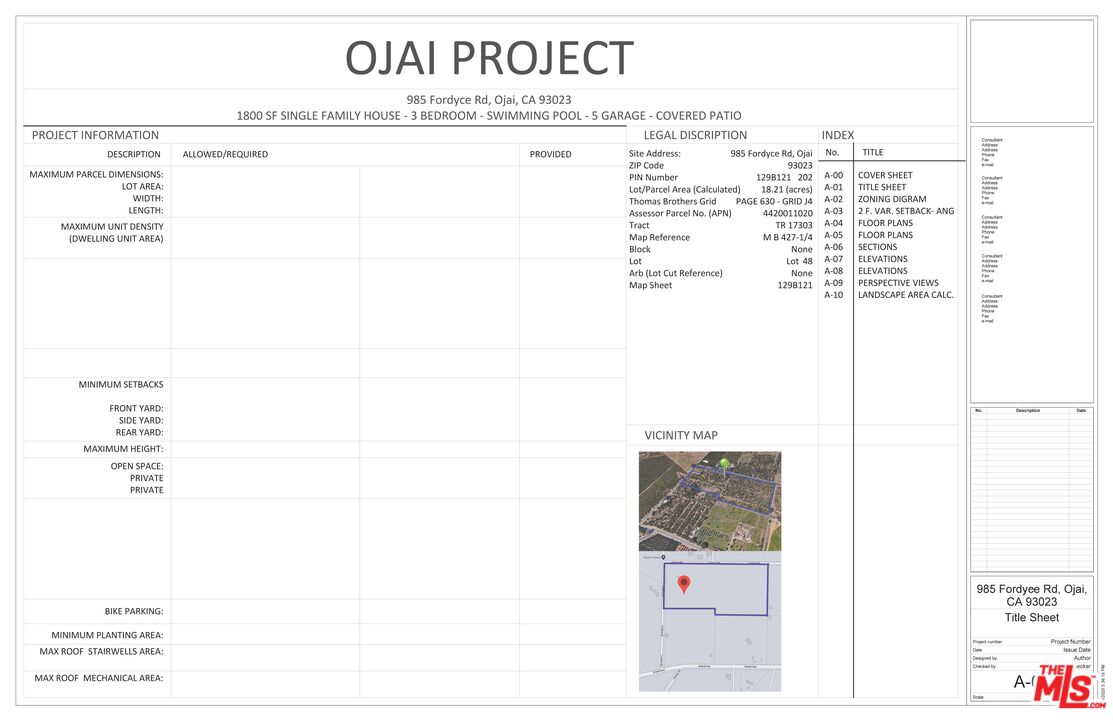Click the red location pin on the map
Viewport: 1113px width, 720px height.
point(684,585)
